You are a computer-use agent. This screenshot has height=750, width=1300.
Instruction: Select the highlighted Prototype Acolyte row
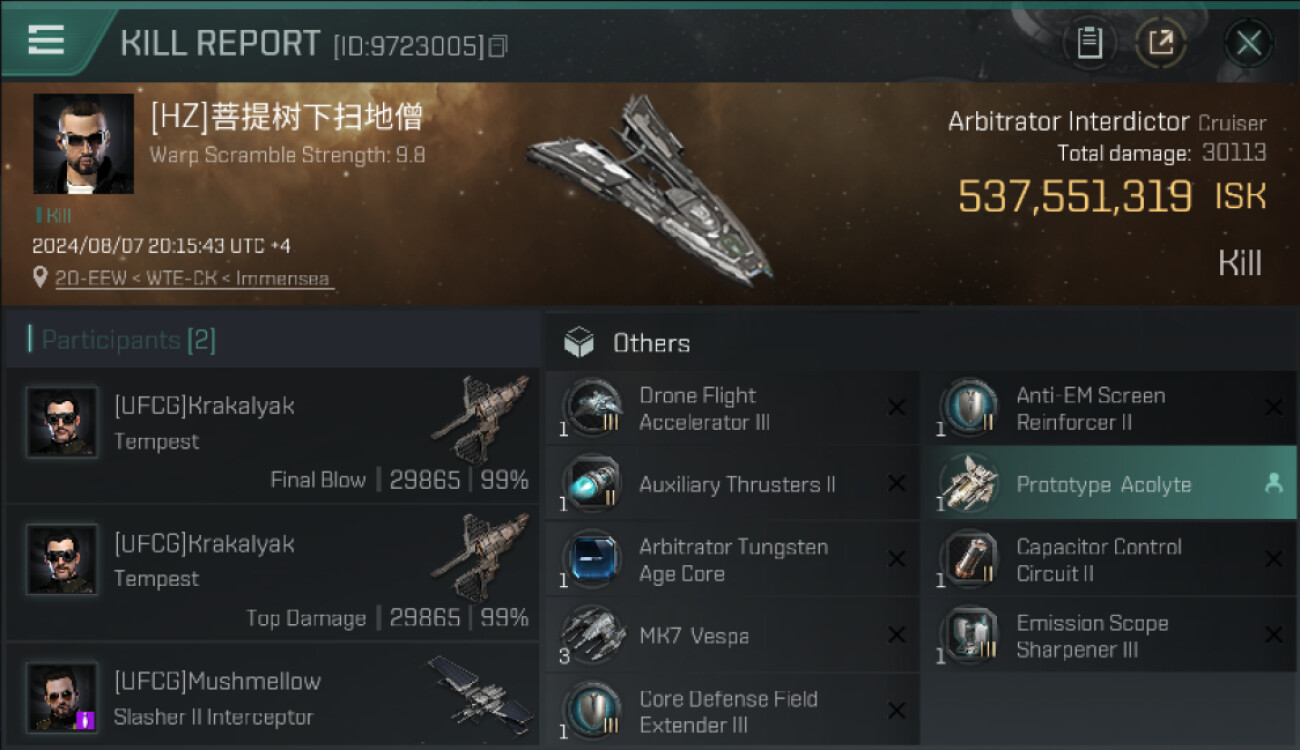pyautogui.click(x=1103, y=484)
